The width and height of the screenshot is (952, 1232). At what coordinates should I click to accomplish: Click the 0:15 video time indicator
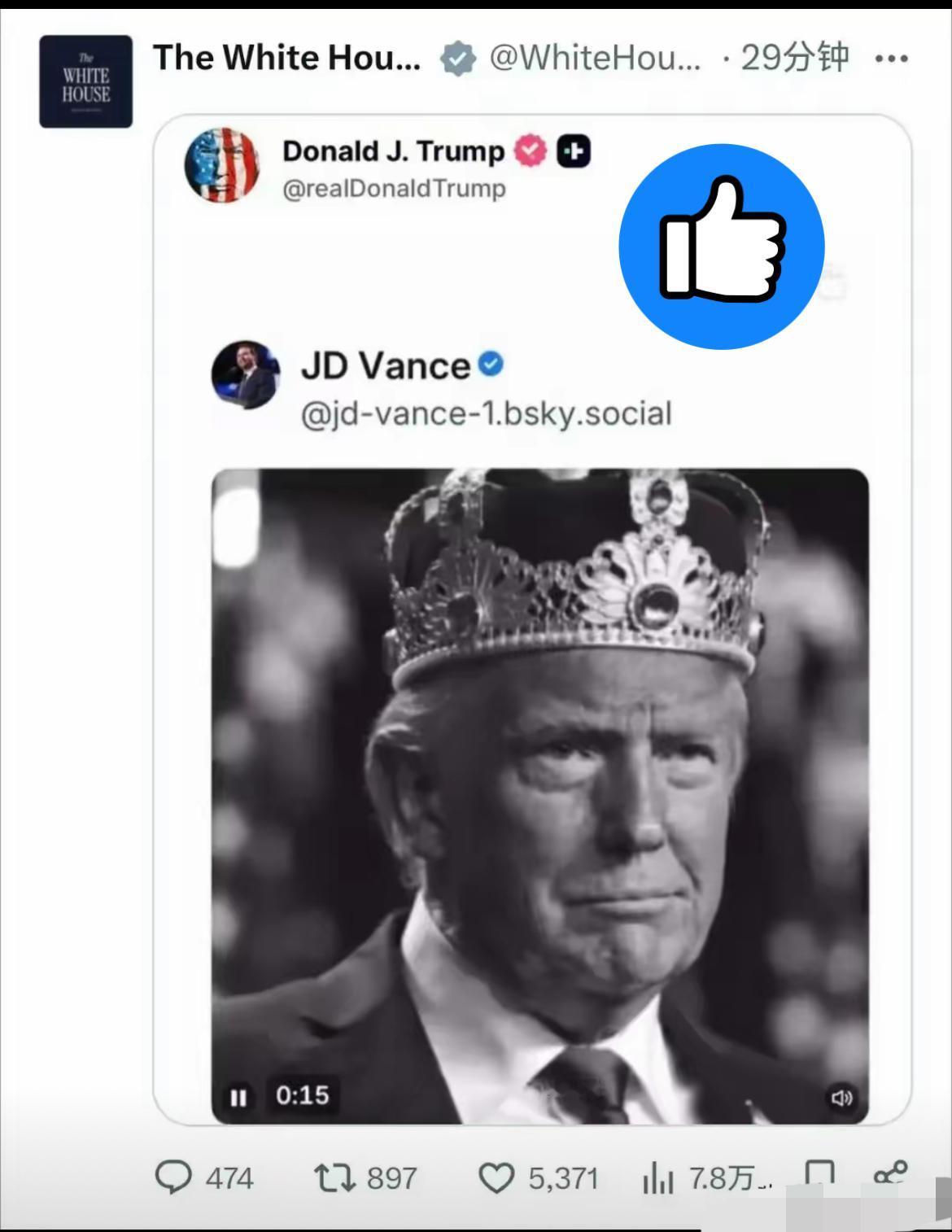302,1095
